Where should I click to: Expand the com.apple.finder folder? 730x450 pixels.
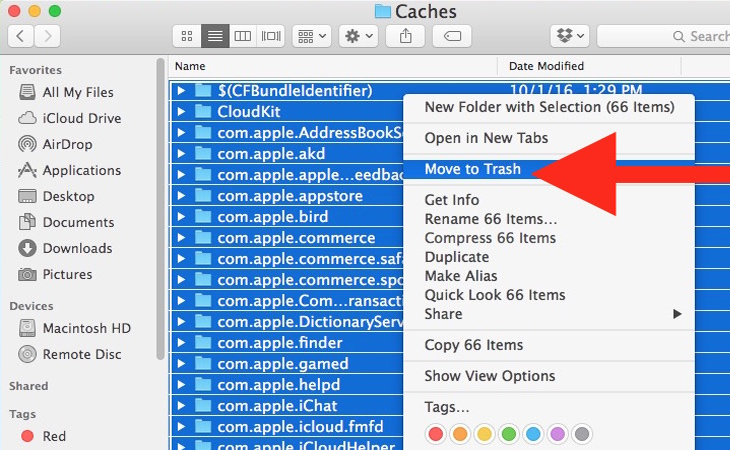[x=181, y=343]
